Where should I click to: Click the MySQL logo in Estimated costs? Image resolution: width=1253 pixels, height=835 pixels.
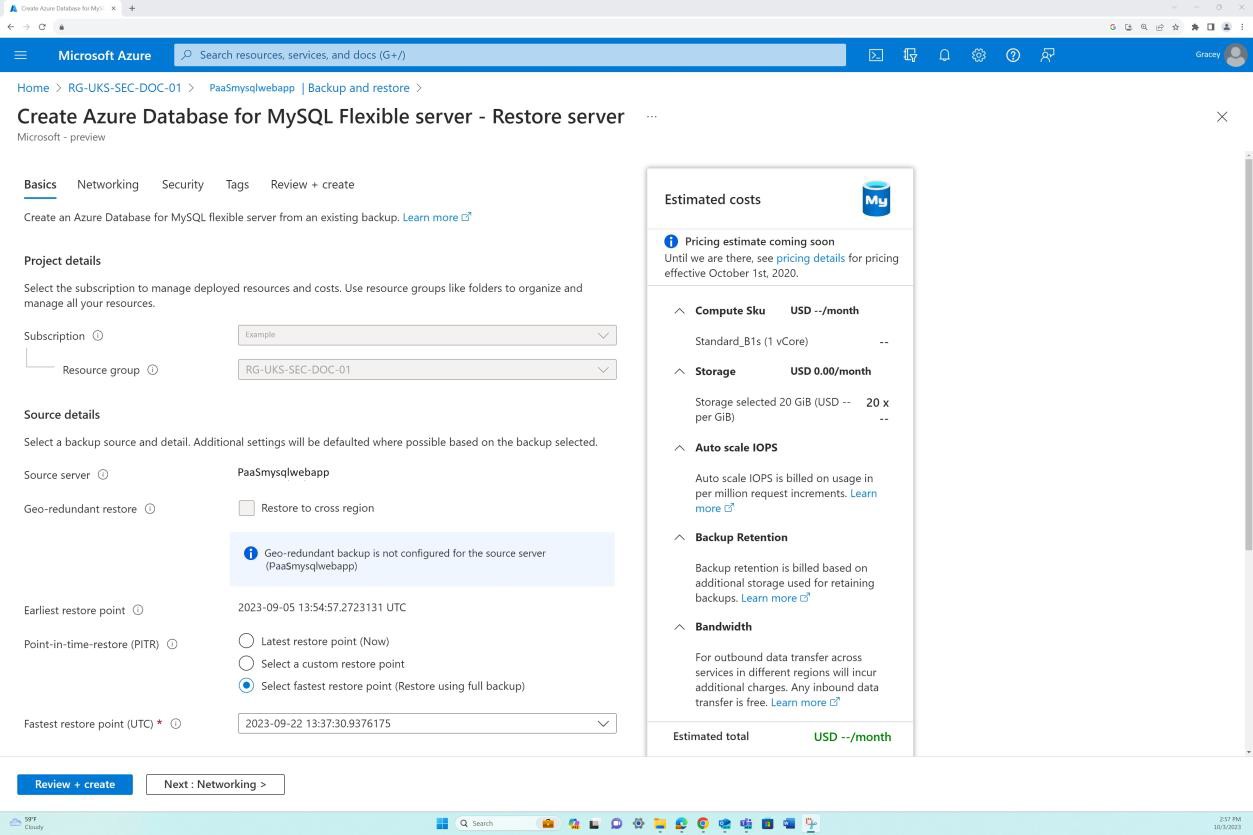875,197
